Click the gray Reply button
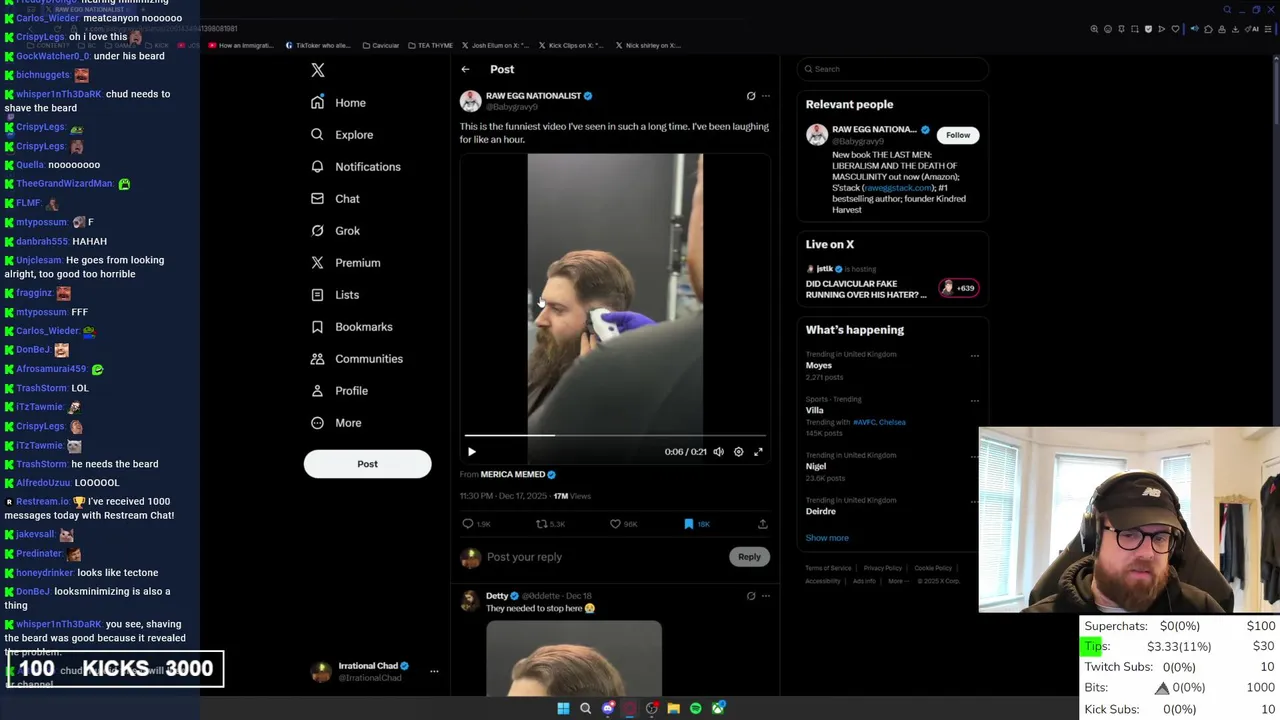This screenshot has width=1280, height=720. (749, 557)
